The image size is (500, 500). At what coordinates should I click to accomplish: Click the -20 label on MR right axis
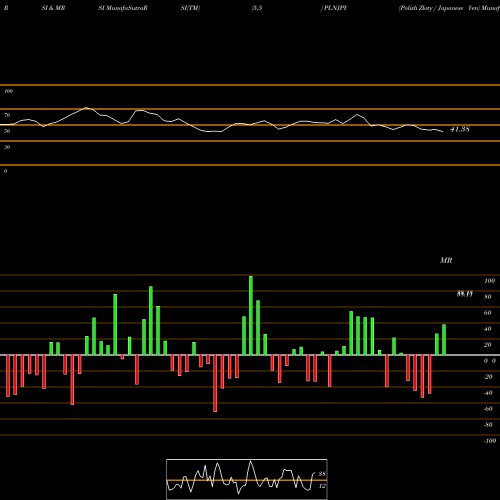click(x=488, y=377)
